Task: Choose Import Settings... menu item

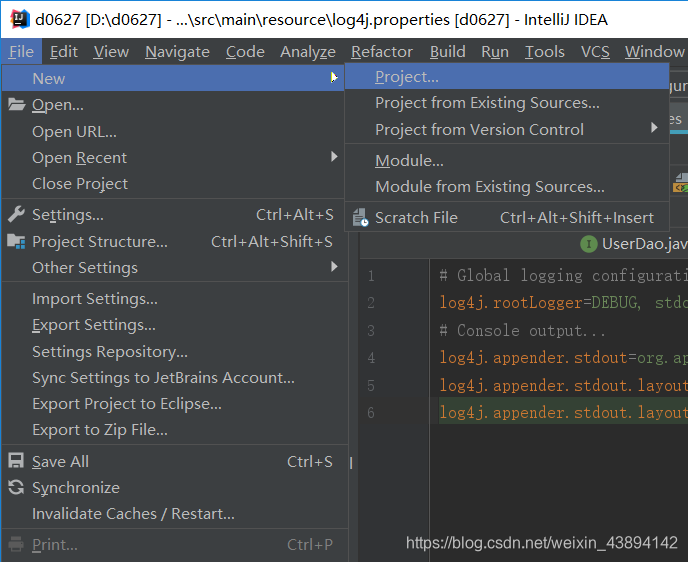Action: pyautogui.click(x=173, y=299)
